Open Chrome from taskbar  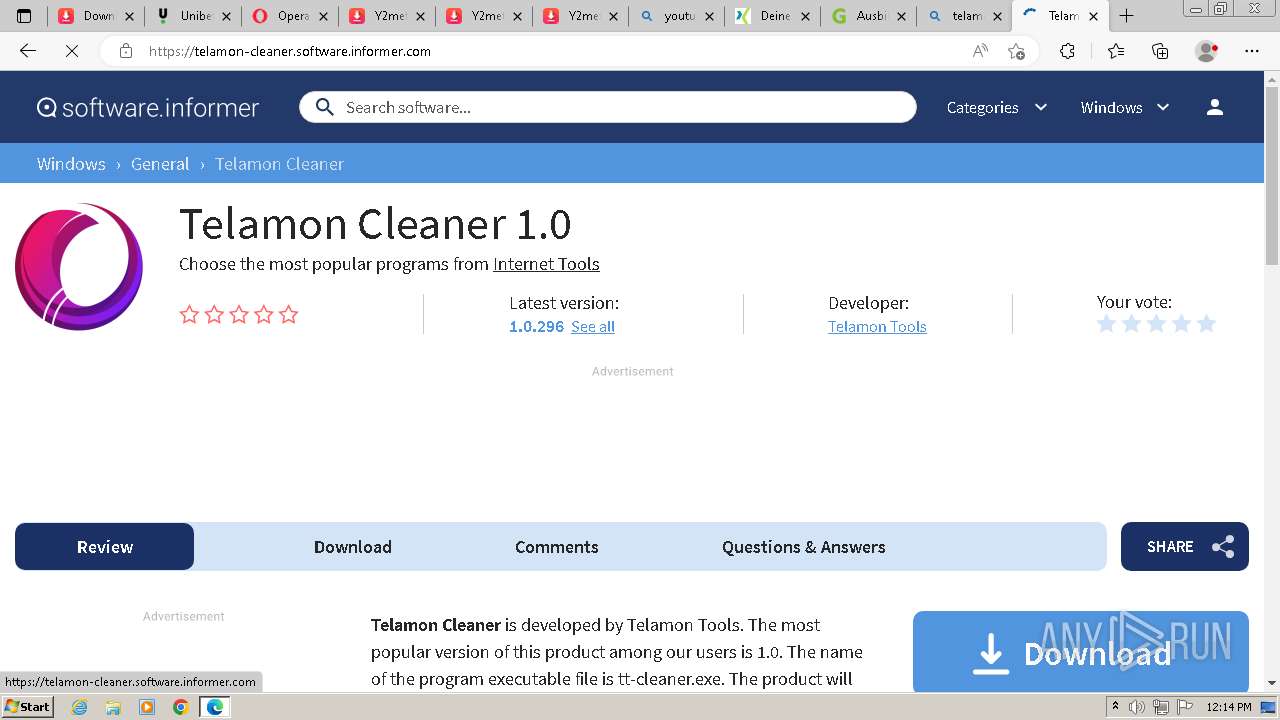click(x=181, y=707)
